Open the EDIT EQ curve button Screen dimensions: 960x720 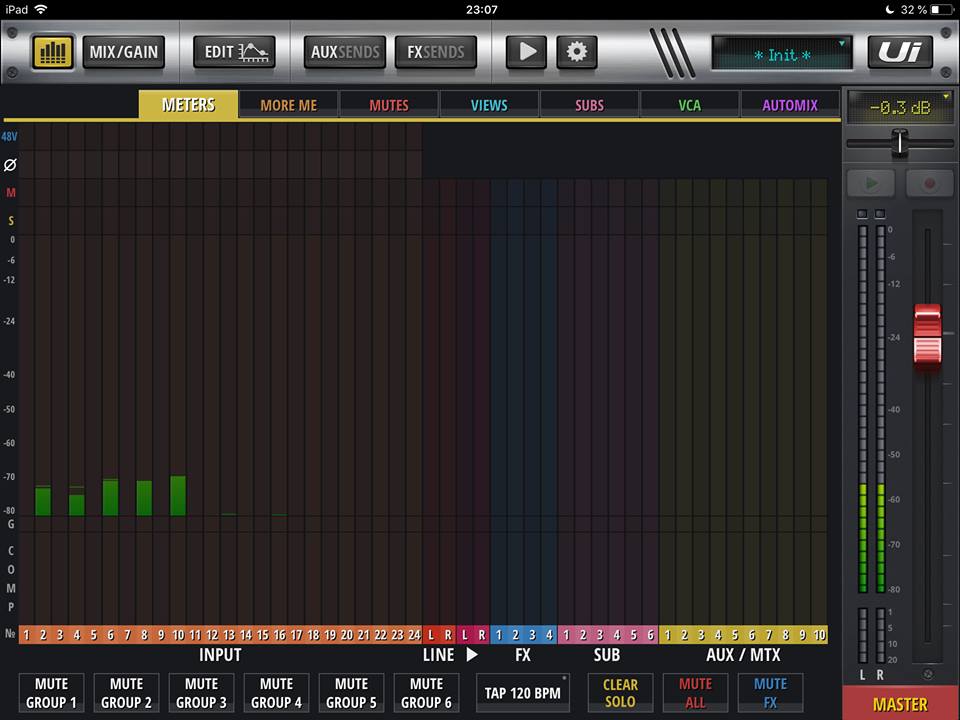tap(234, 51)
